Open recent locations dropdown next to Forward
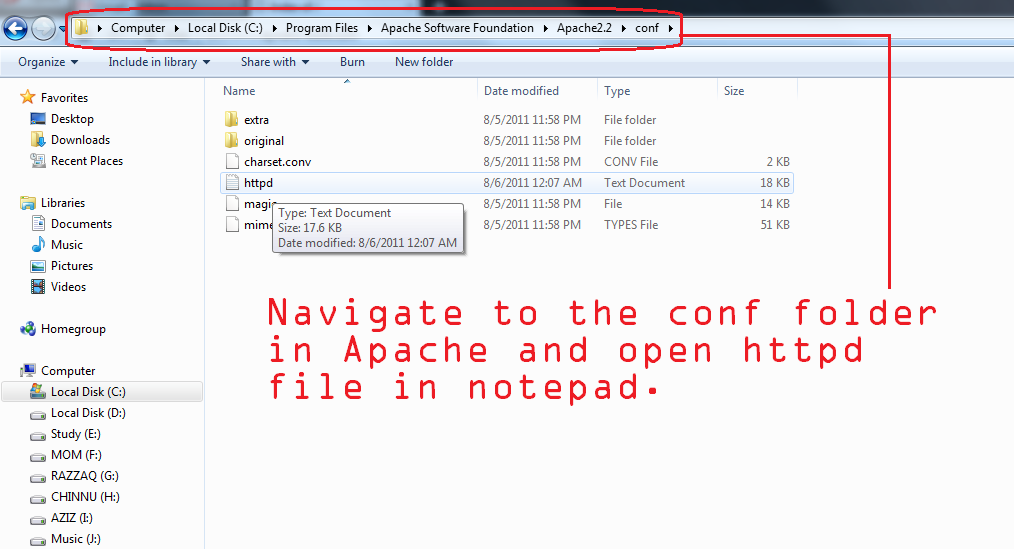This screenshot has width=1014, height=552. (x=62, y=28)
